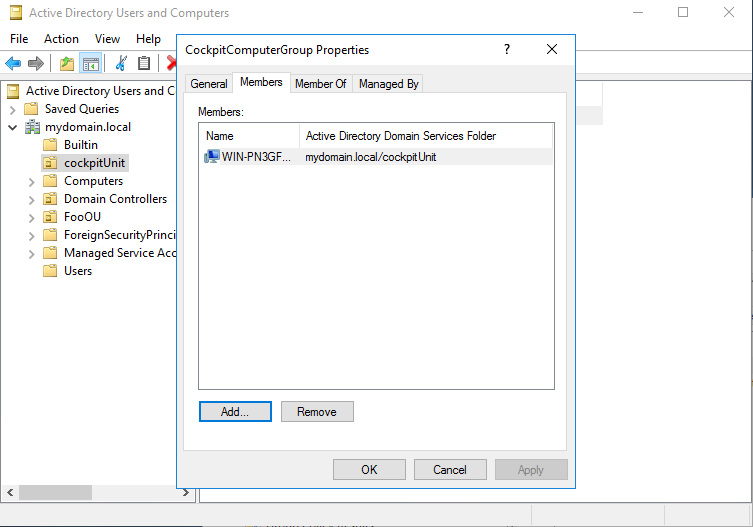Click the Apply button
753x527 pixels.
(531, 469)
